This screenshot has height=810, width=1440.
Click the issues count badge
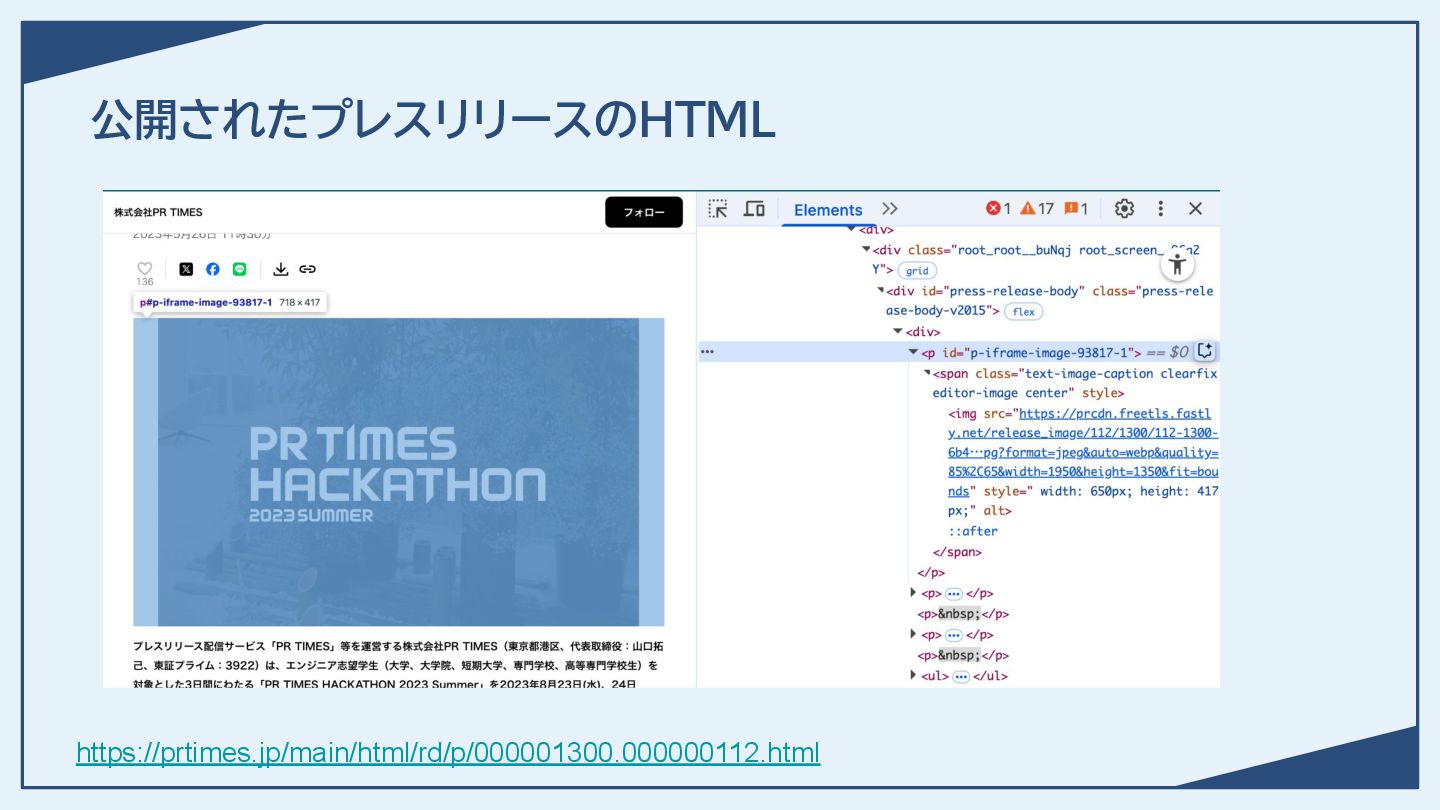click(x=1076, y=209)
